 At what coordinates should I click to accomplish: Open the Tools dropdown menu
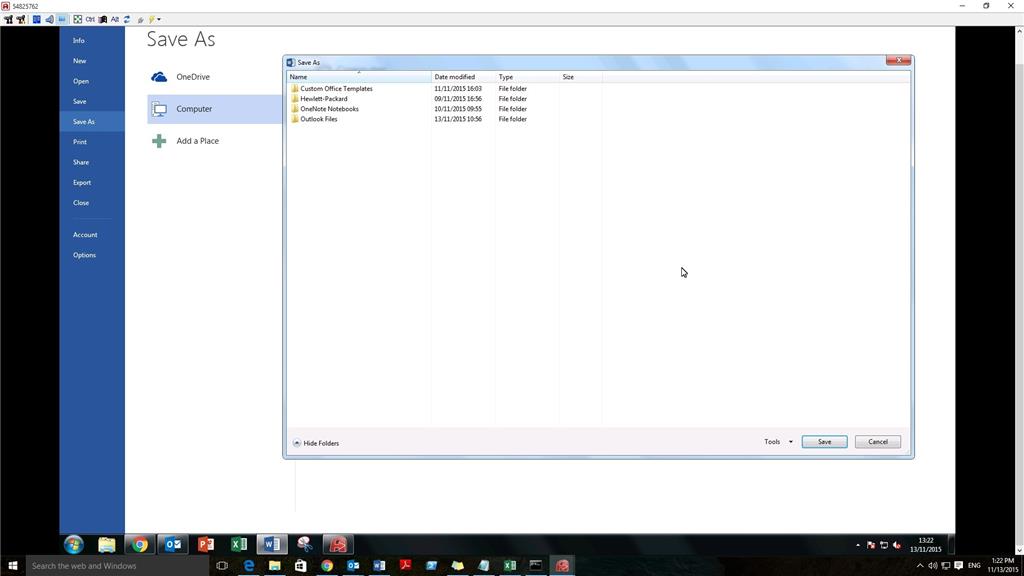[778, 442]
